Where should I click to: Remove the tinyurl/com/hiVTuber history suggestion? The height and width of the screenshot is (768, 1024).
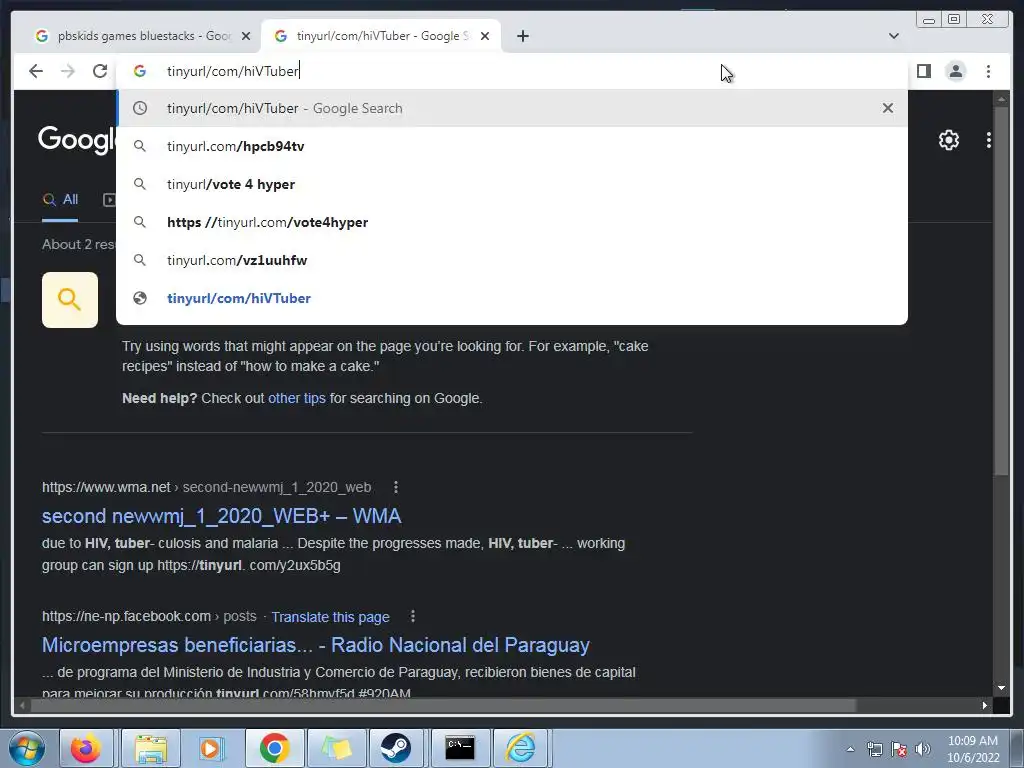pyautogui.click(x=888, y=108)
